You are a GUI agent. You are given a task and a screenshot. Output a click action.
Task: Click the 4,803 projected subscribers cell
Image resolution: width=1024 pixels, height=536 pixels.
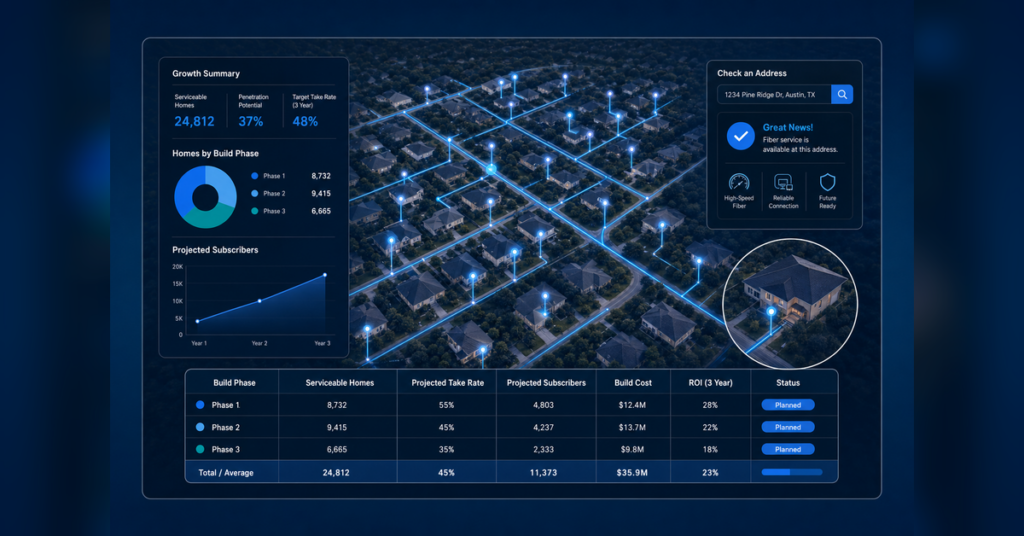[x=543, y=405]
